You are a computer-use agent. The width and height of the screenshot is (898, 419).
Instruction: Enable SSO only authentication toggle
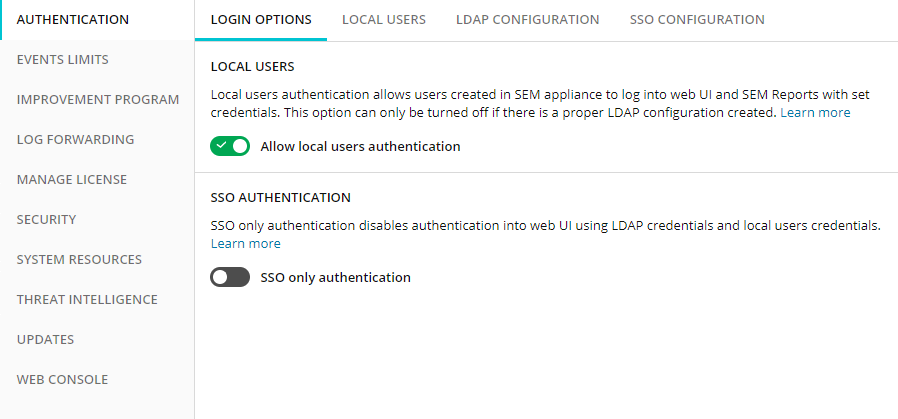[230, 278]
